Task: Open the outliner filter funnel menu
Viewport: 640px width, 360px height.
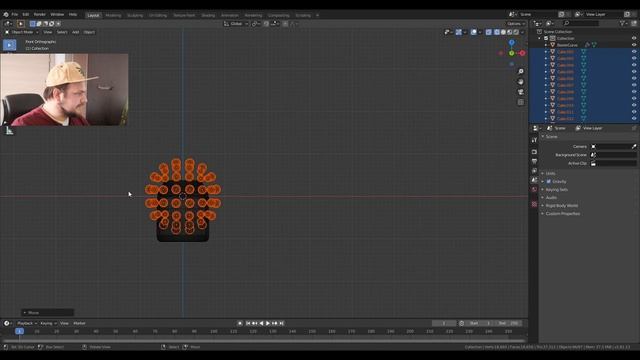Action: (622, 24)
